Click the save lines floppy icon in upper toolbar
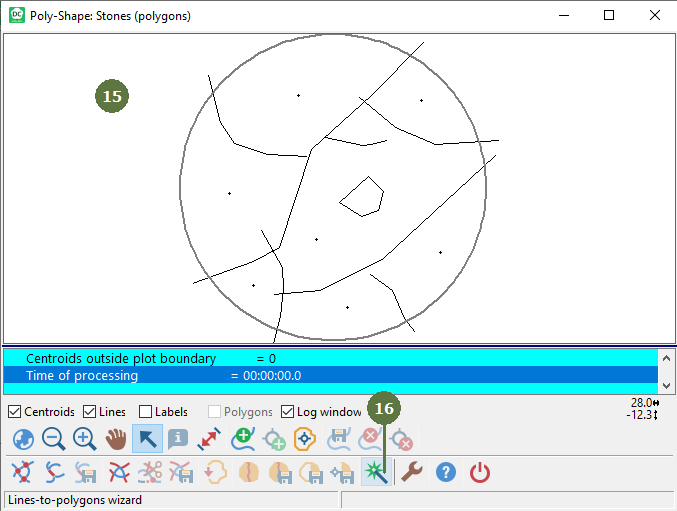This screenshot has height=511, width=677. pyautogui.click(x=338, y=439)
